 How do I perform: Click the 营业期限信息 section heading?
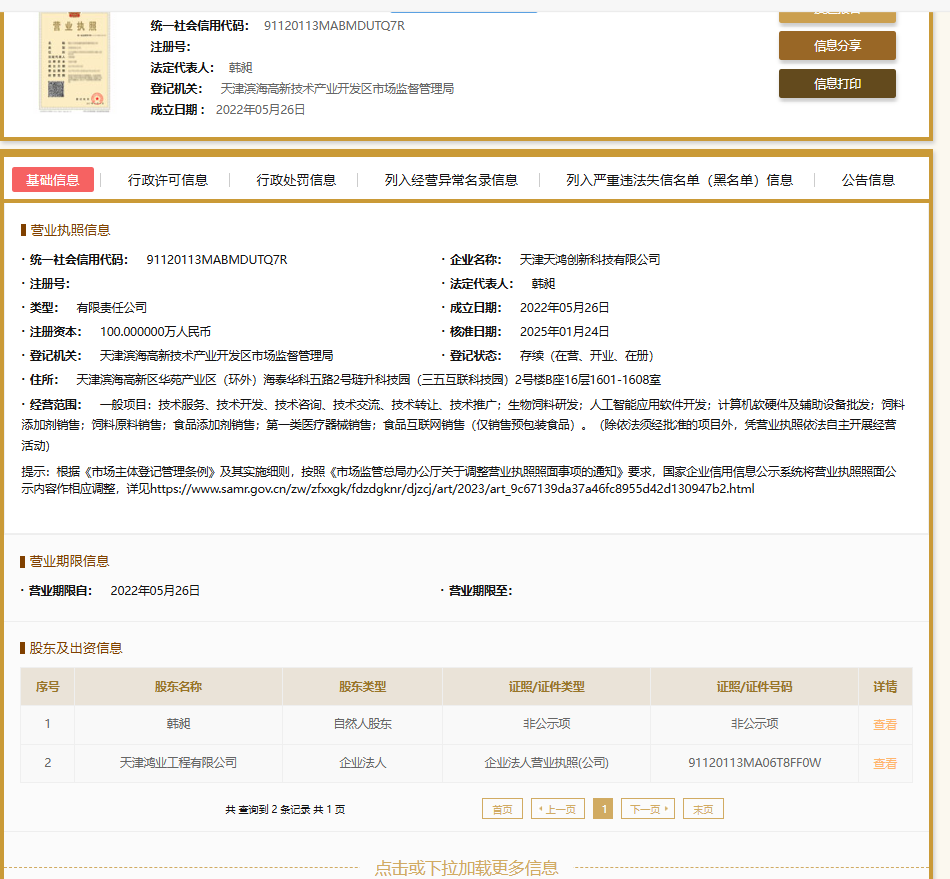point(70,562)
